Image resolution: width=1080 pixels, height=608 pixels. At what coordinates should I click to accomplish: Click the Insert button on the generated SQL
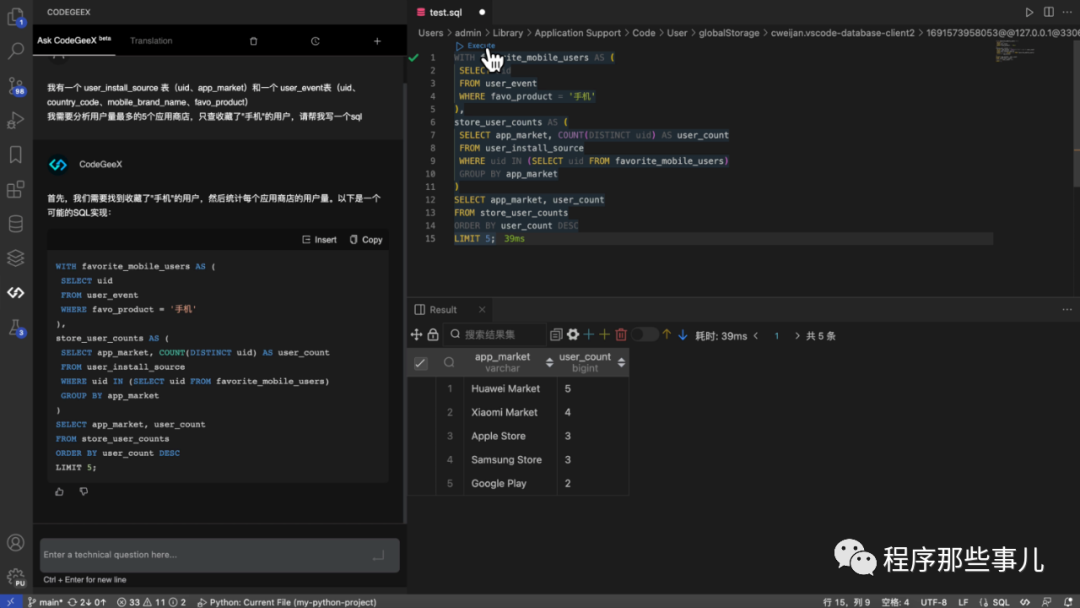tap(319, 239)
